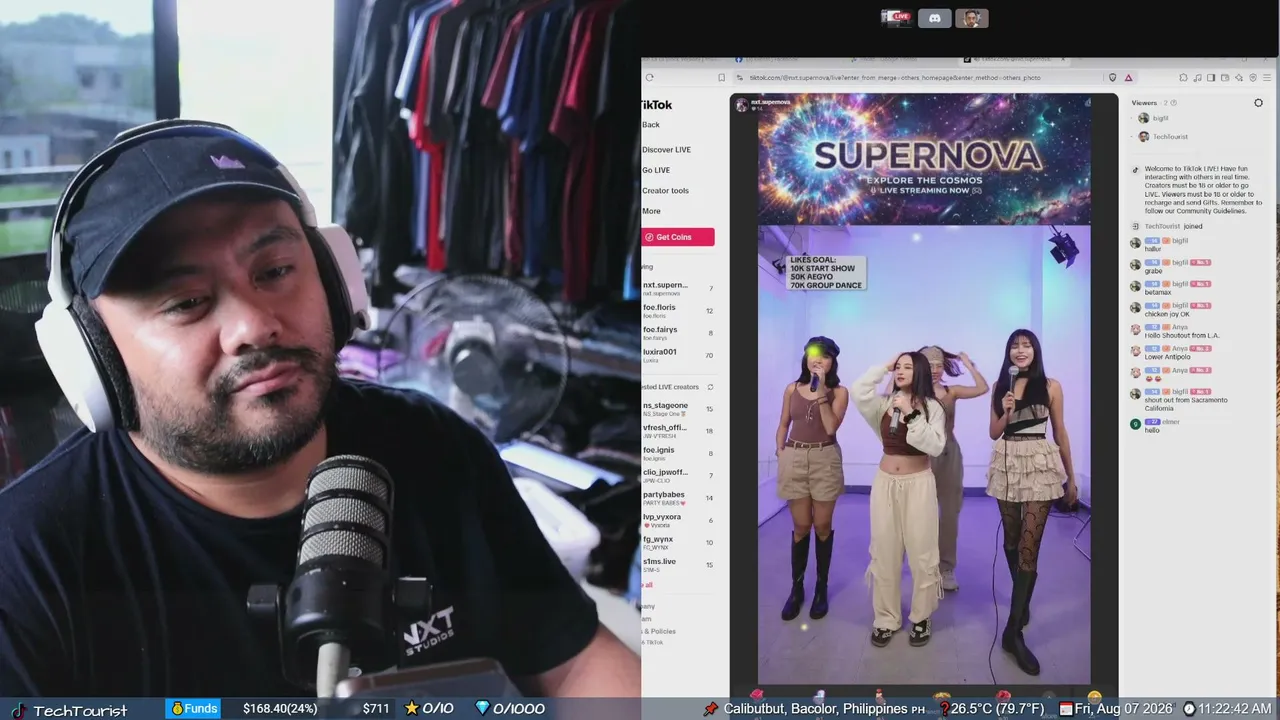
Task: Open the luxira001 live channel
Action: pyautogui.click(x=678, y=355)
